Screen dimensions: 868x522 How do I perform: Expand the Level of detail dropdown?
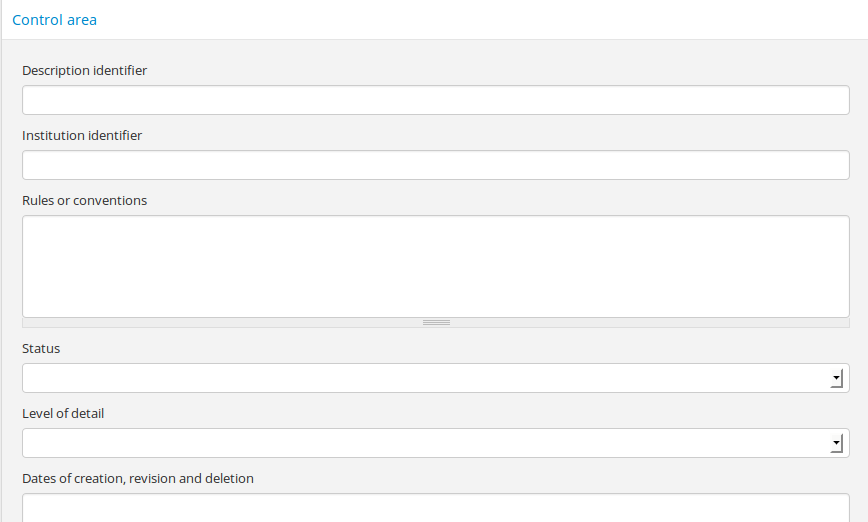[435, 443]
